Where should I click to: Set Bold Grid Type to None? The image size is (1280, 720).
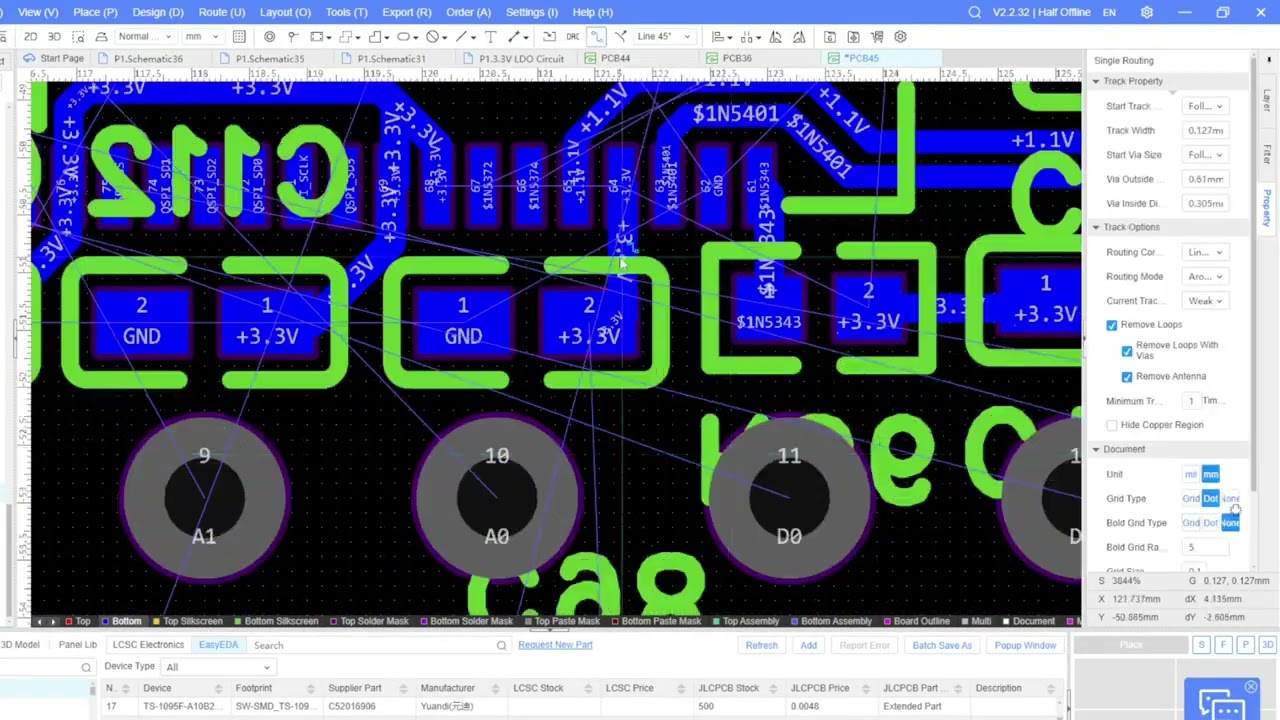click(x=1230, y=523)
